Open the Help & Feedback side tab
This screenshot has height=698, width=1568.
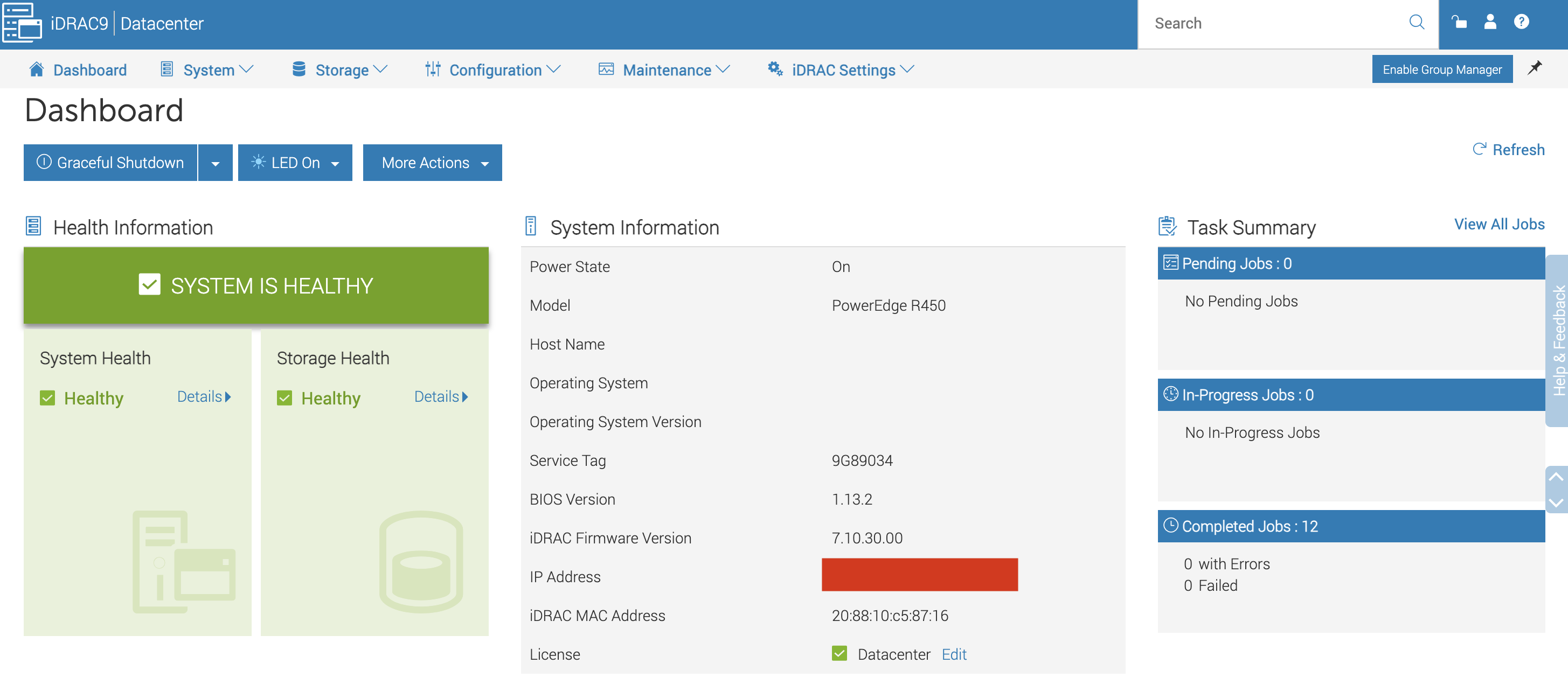point(1558,341)
